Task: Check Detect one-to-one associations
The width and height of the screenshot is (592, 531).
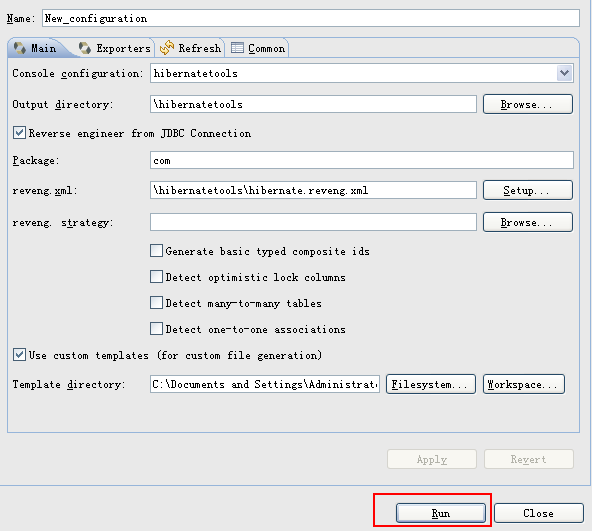Action: click(x=156, y=329)
